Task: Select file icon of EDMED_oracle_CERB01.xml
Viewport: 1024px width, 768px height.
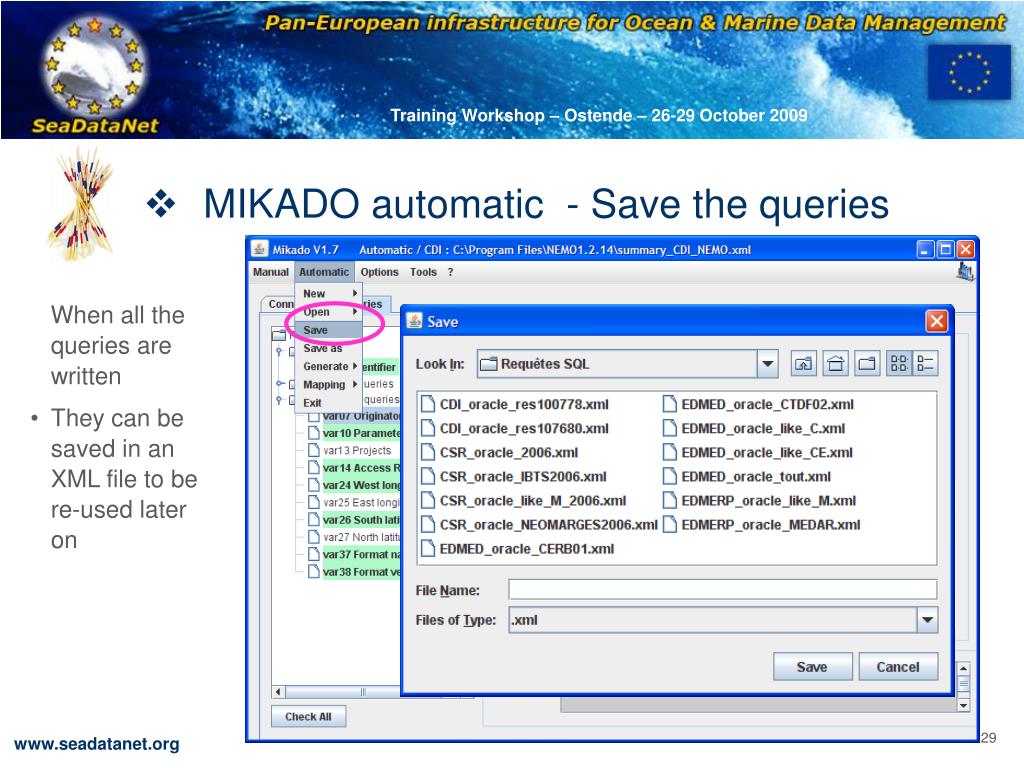Action: point(428,549)
